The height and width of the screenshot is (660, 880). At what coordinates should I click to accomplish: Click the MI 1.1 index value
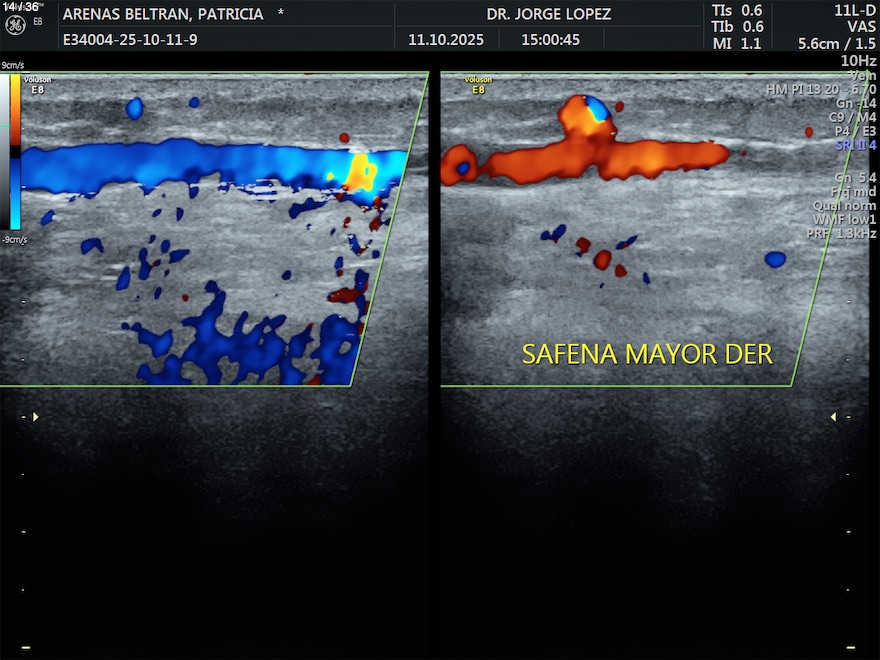[738, 43]
